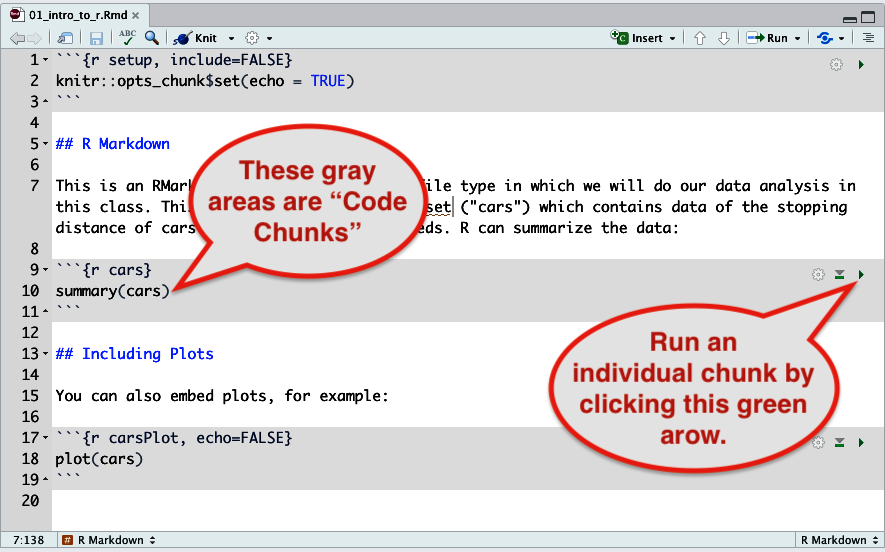Click the Run button in toolbar
885x552 pixels.
767,38
